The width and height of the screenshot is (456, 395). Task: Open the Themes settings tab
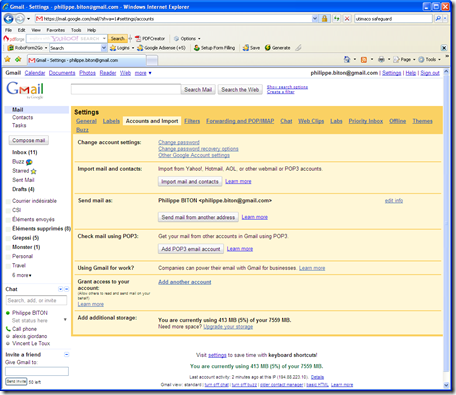pos(422,121)
